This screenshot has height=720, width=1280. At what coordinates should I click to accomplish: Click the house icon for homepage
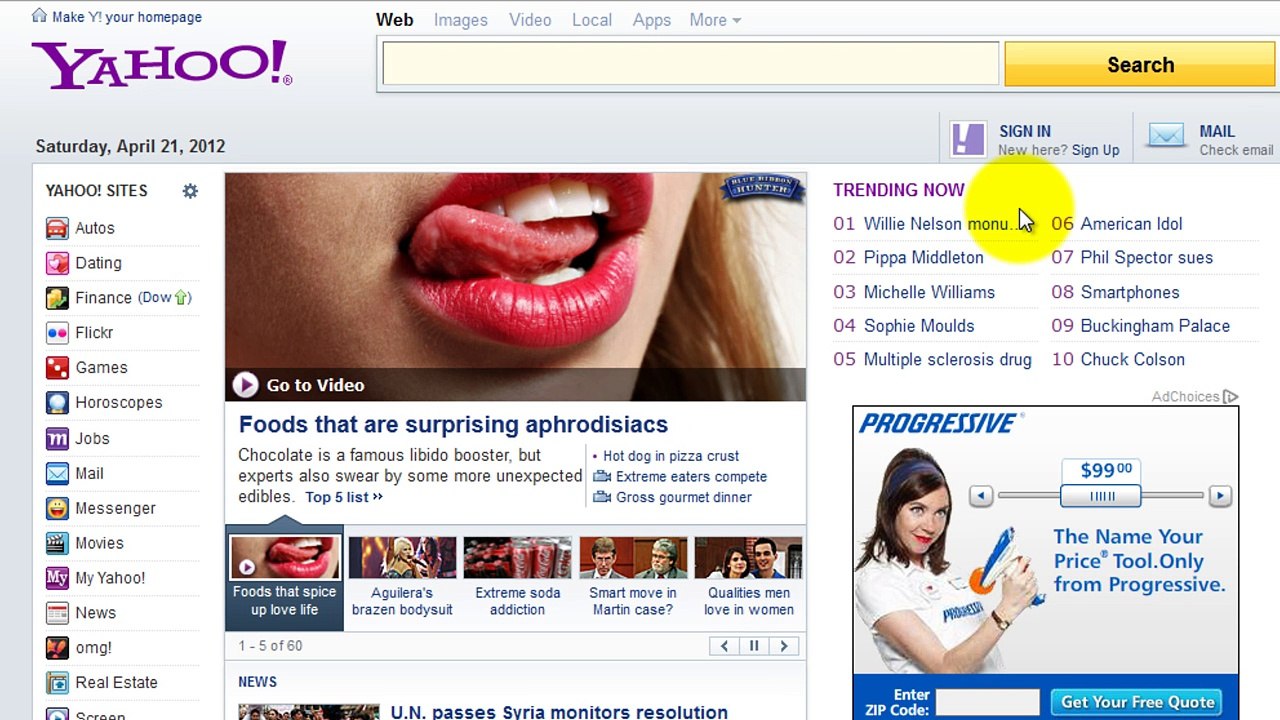pos(39,16)
